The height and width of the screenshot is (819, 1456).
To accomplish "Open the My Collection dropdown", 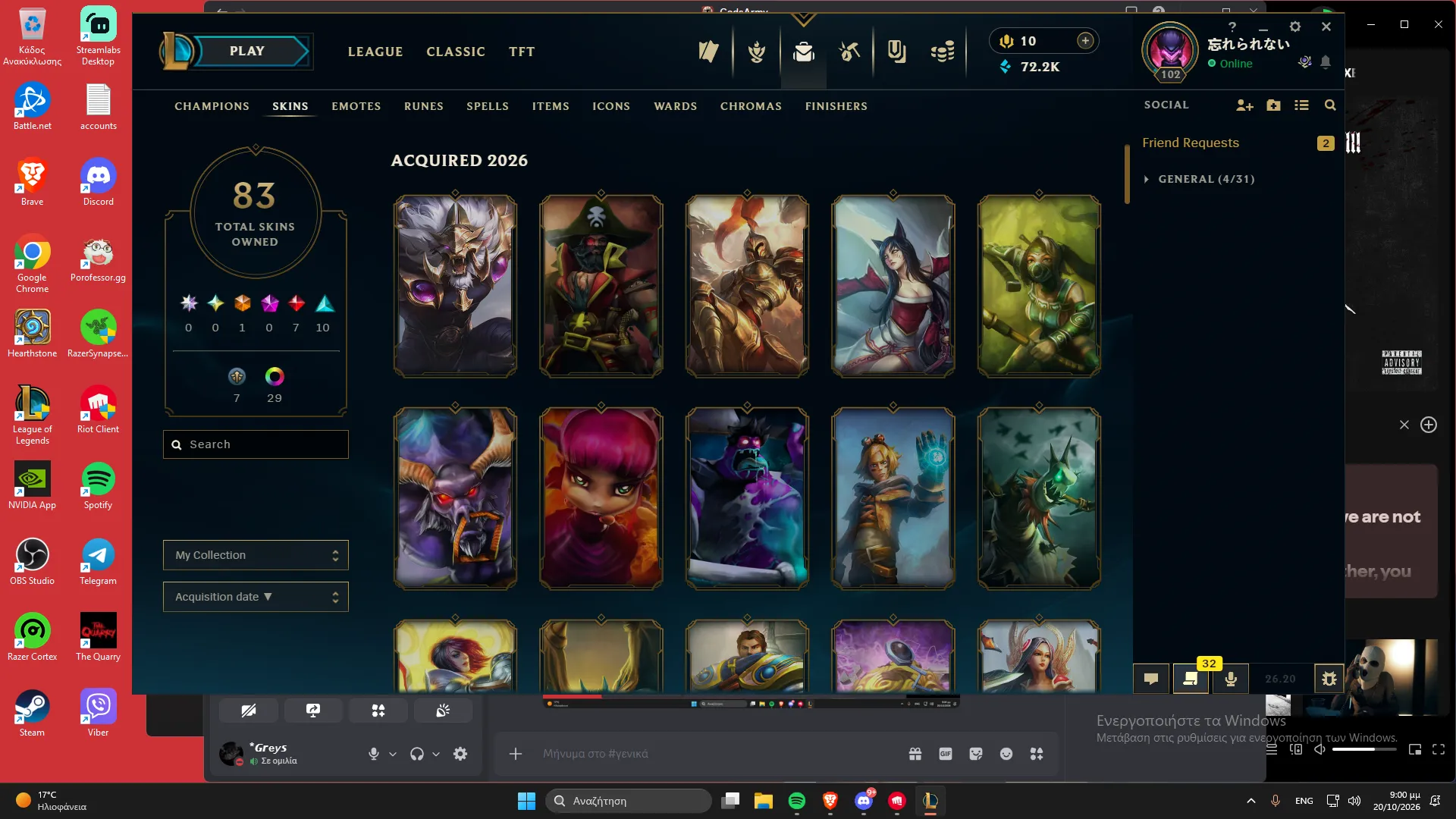I will [x=256, y=555].
